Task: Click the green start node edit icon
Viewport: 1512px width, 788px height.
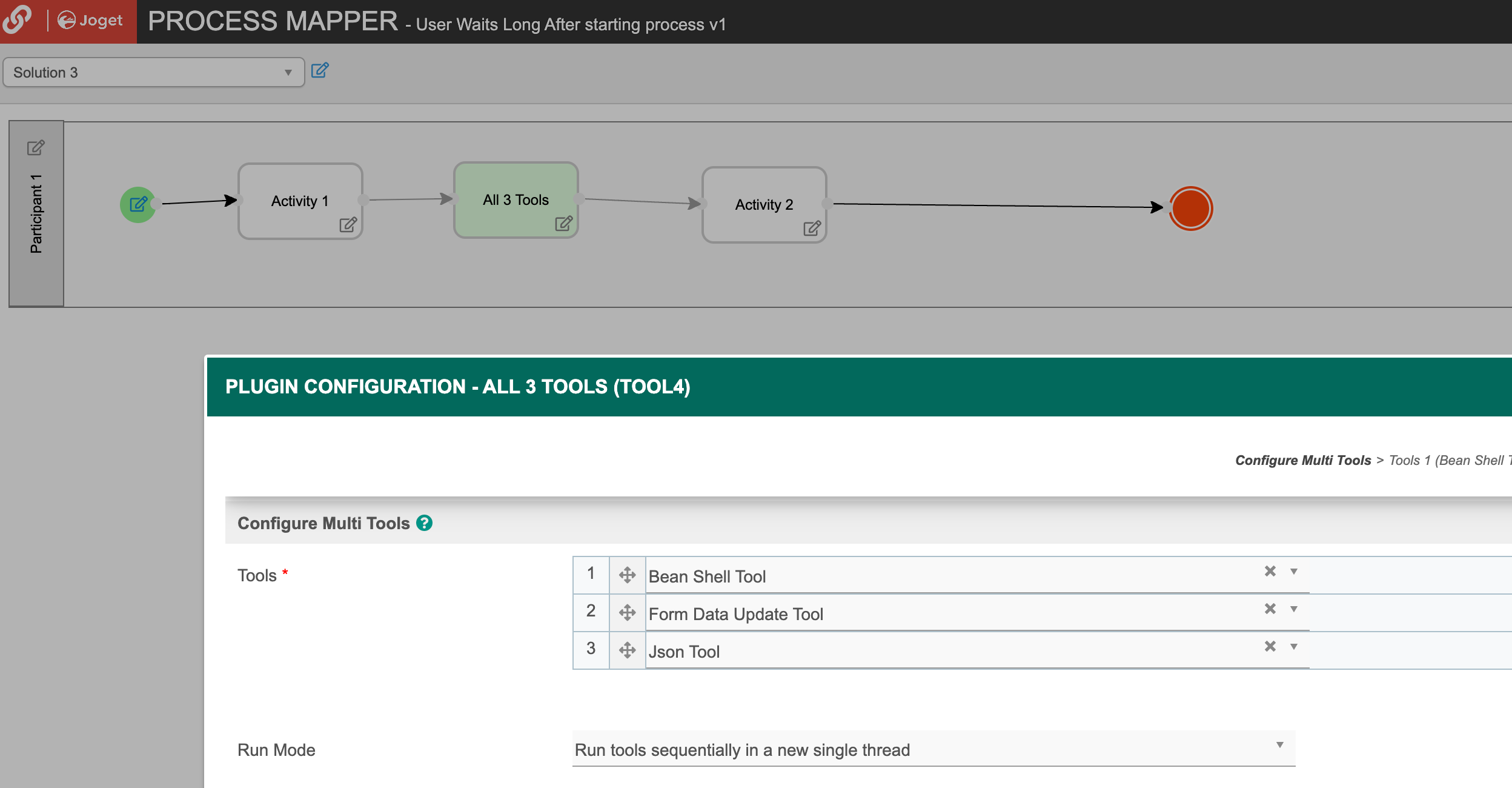Action: tap(138, 204)
